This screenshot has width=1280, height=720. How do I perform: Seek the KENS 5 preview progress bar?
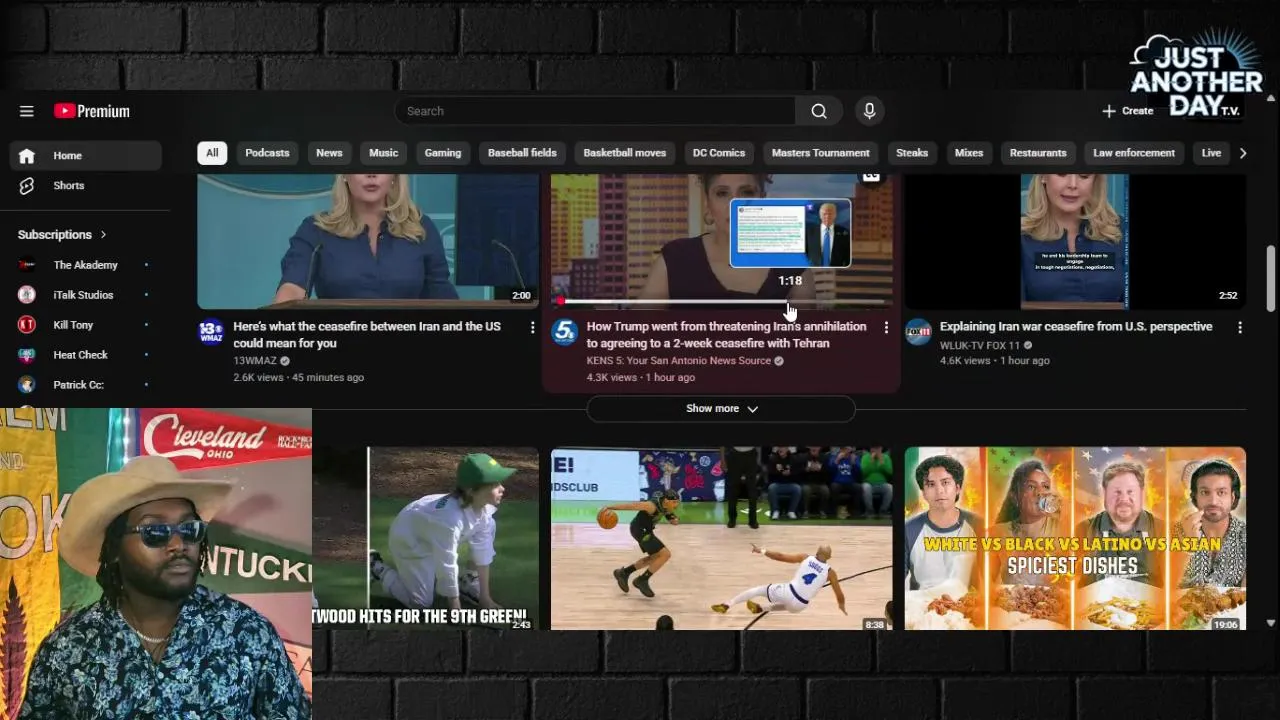click(x=722, y=301)
